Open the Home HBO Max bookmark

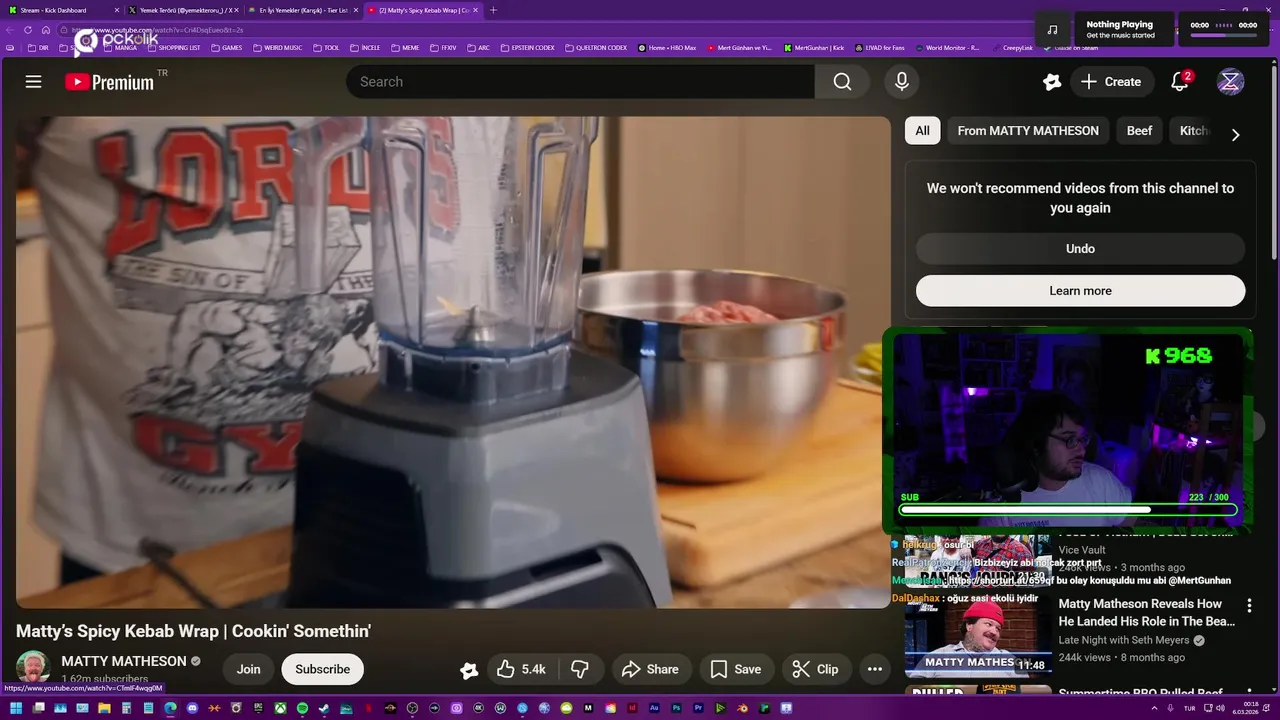pyautogui.click(x=667, y=47)
